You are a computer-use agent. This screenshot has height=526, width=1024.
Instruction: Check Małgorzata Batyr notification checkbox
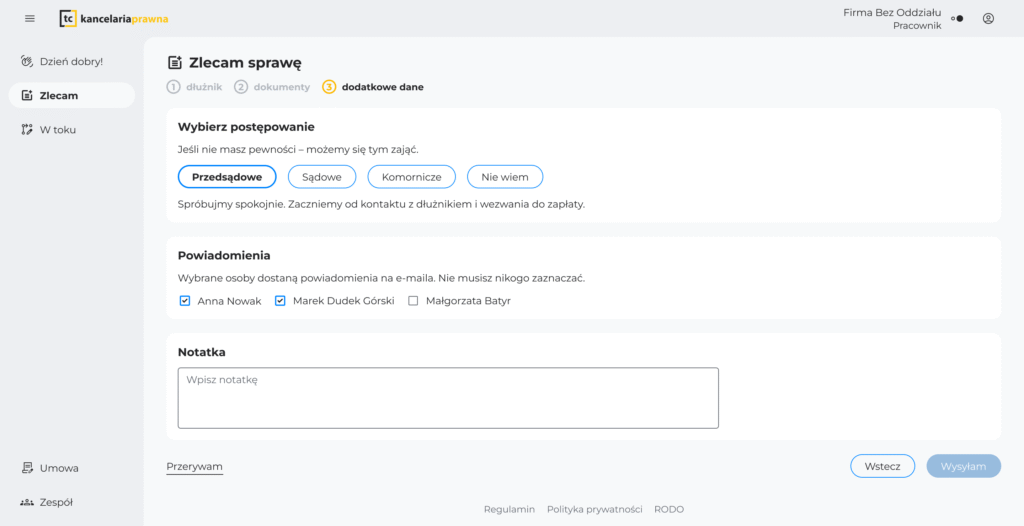[413, 300]
